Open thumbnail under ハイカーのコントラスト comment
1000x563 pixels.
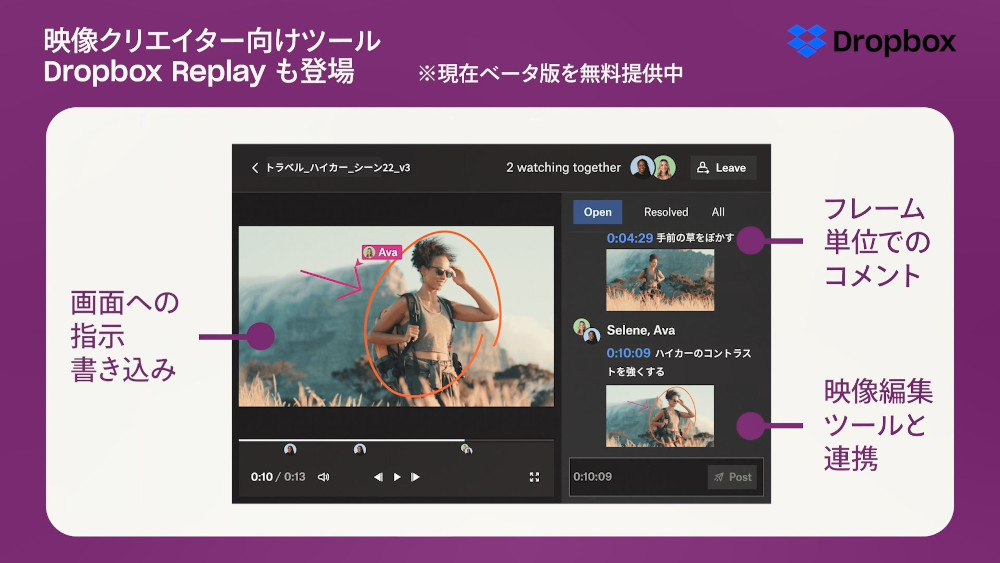point(660,416)
